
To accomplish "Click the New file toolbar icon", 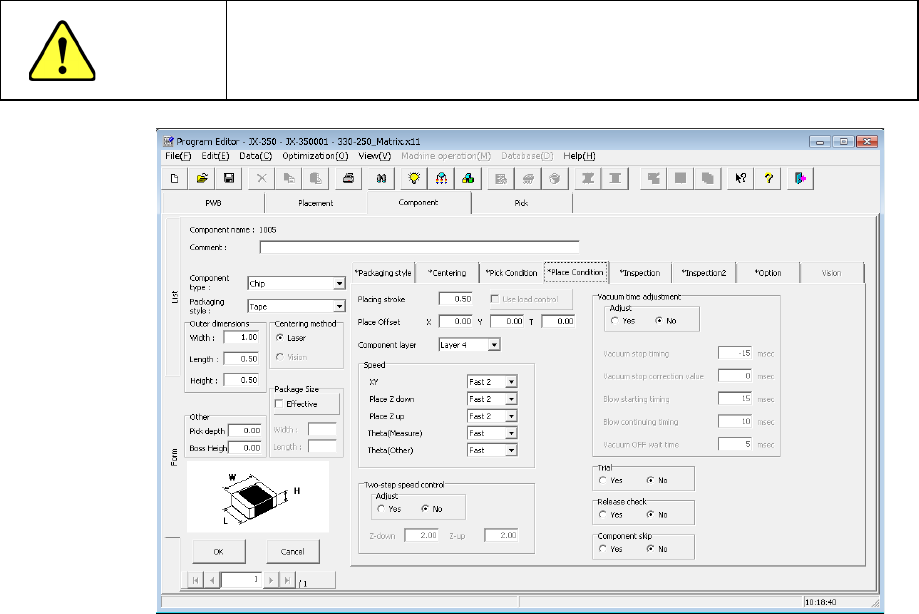I will click(175, 178).
